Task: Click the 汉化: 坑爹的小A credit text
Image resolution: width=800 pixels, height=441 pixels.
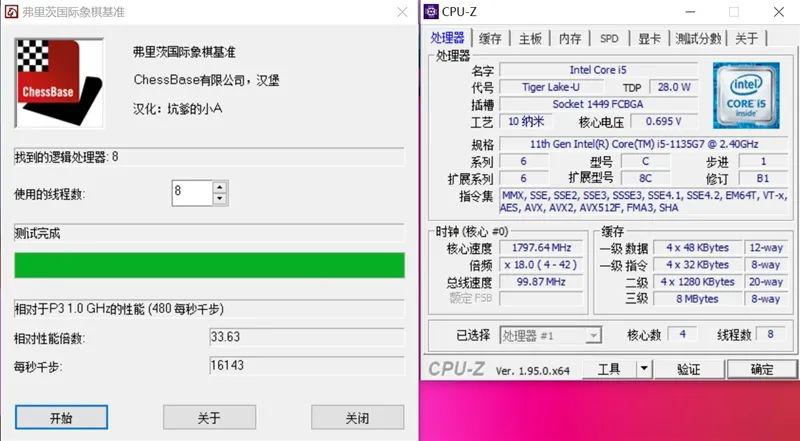Action: 178,109
